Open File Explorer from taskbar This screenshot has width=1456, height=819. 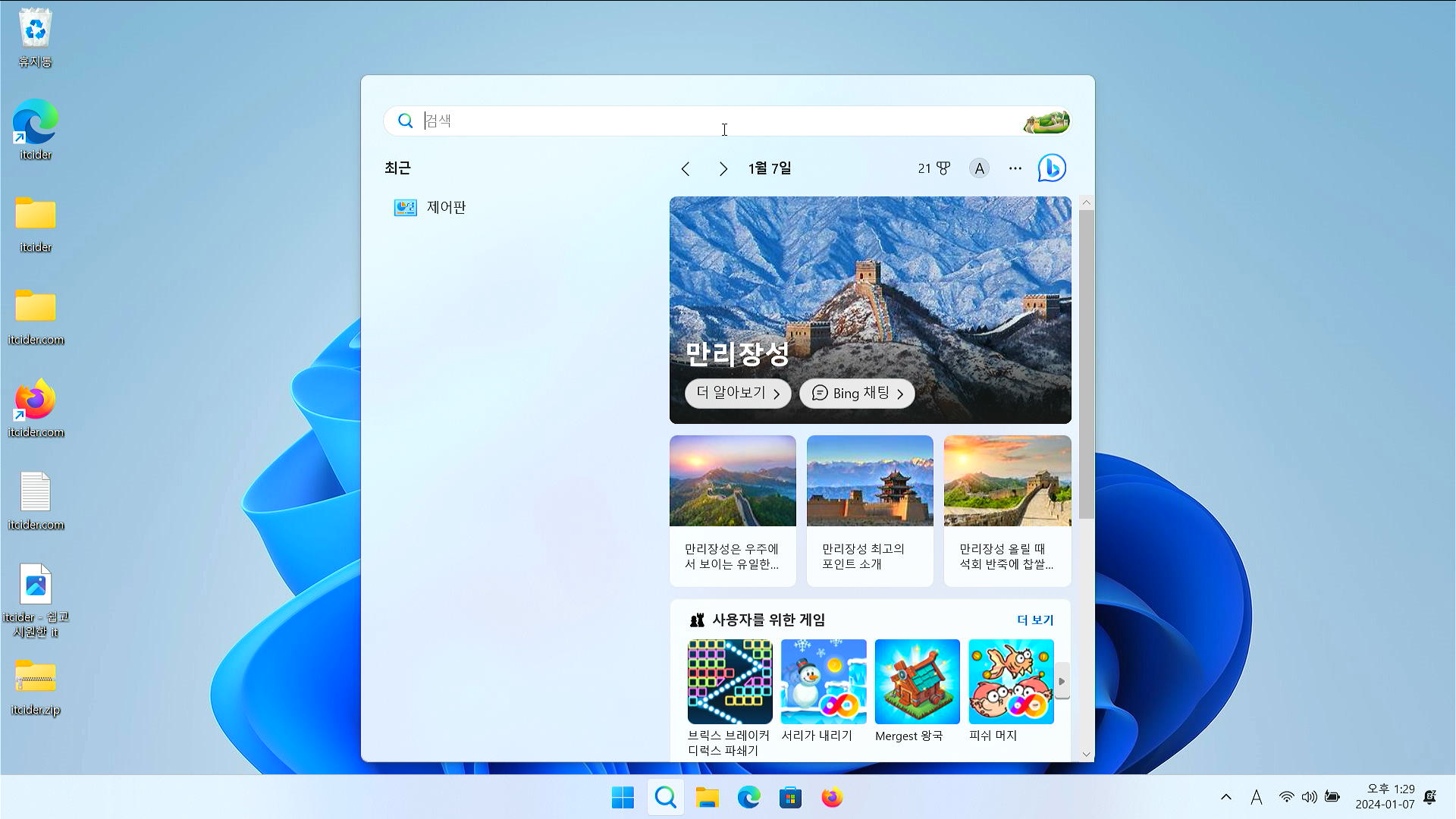pyautogui.click(x=707, y=798)
